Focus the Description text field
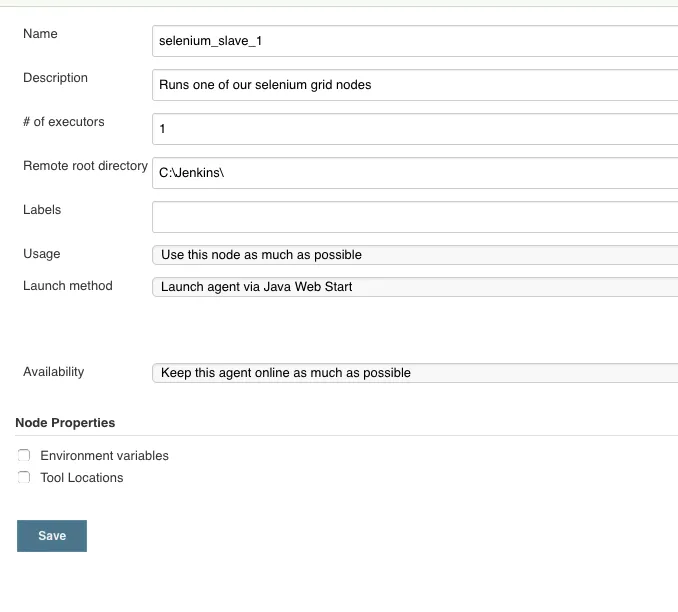 [415, 85]
